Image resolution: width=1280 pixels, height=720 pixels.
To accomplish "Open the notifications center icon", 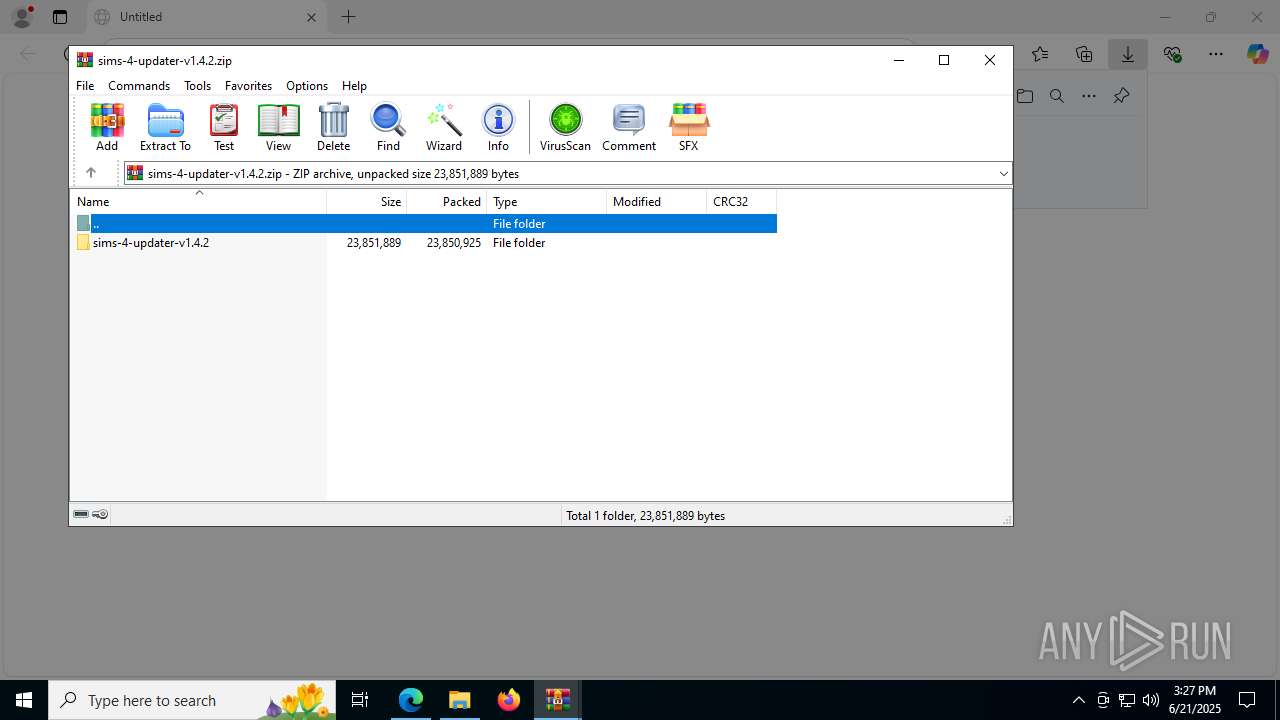I will pyautogui.click(x=1248, y=700).
